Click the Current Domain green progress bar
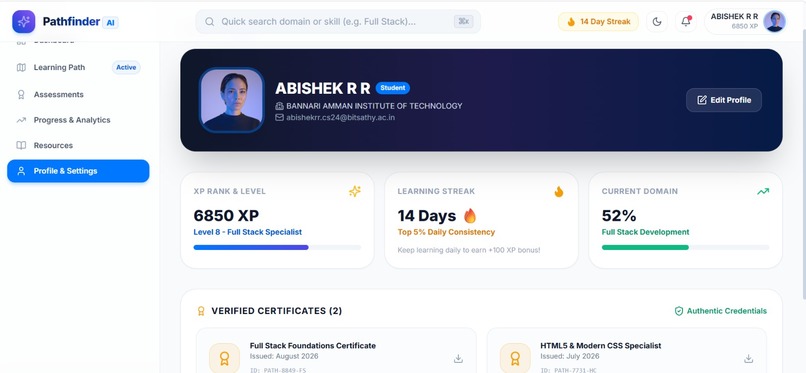Image resolution: width=806 pixels, height=373 pixels. point(685,247)
